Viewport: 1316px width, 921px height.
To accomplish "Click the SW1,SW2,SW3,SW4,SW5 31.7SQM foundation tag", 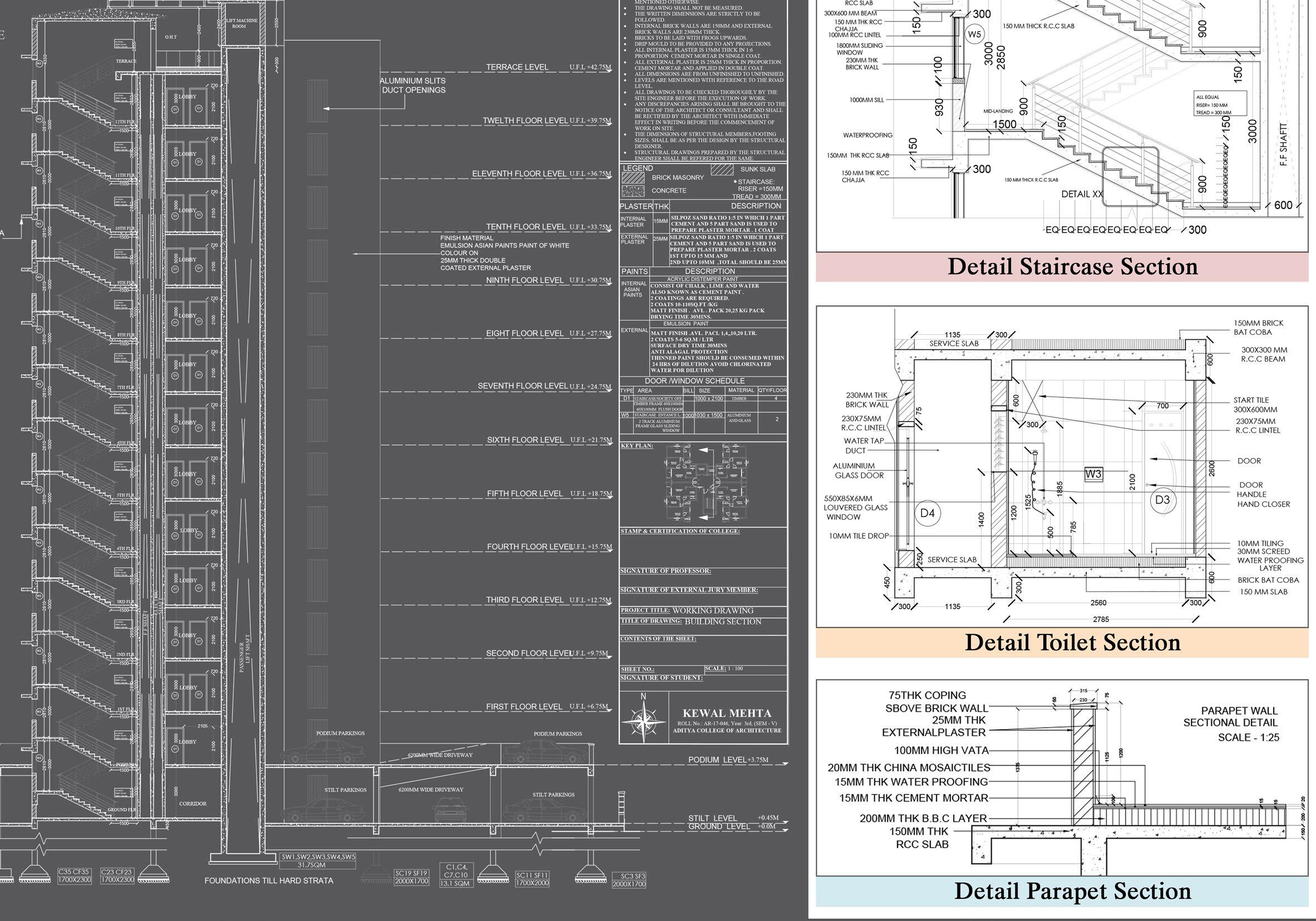I will pyautogui.click(x=318, y=861).
